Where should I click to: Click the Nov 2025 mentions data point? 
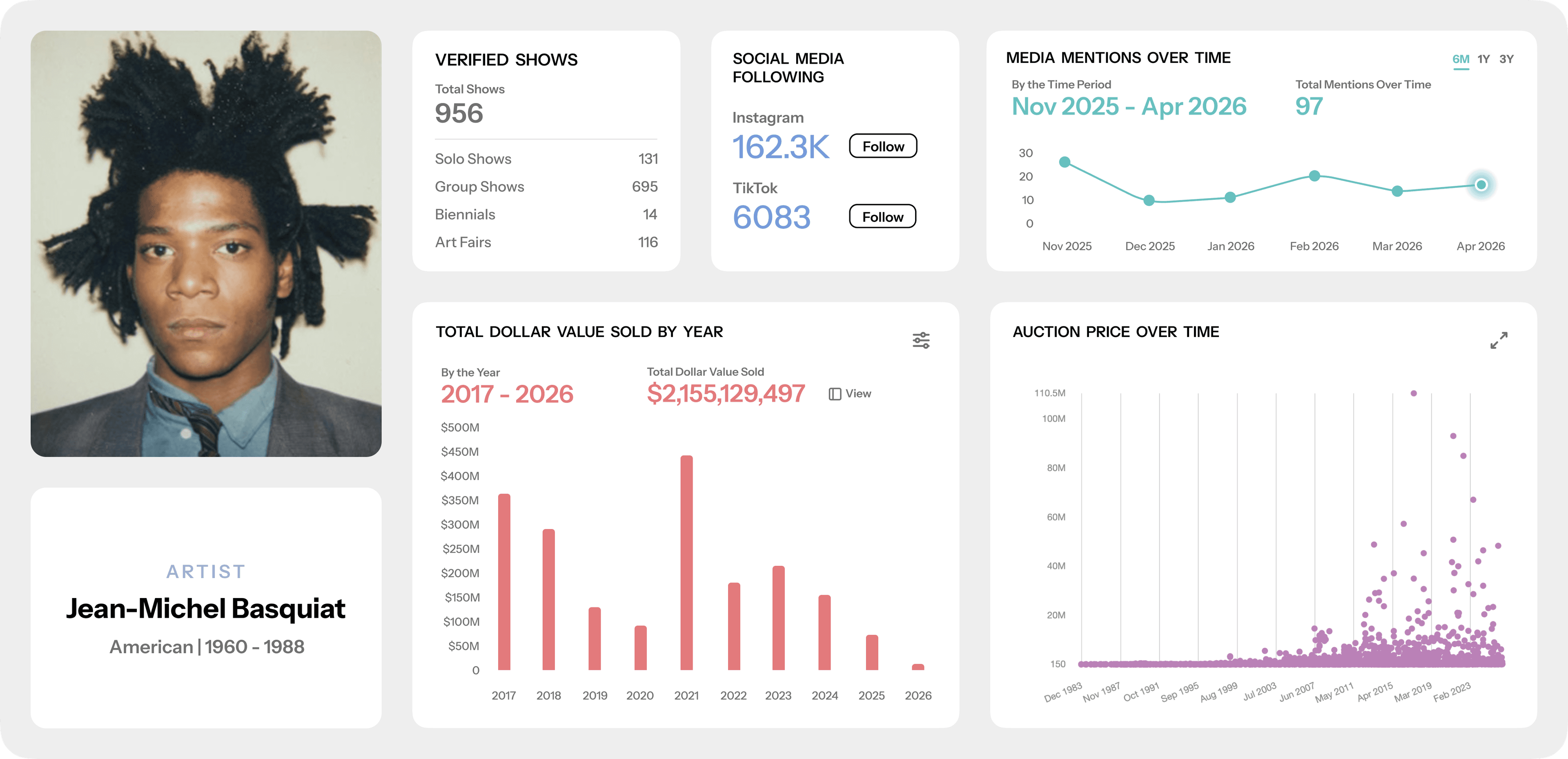[1065, 162]
